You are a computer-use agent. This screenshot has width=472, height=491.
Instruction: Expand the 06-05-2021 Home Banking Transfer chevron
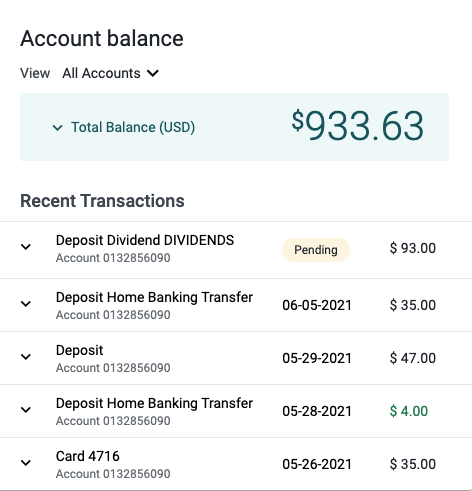[x=26, y=304]
